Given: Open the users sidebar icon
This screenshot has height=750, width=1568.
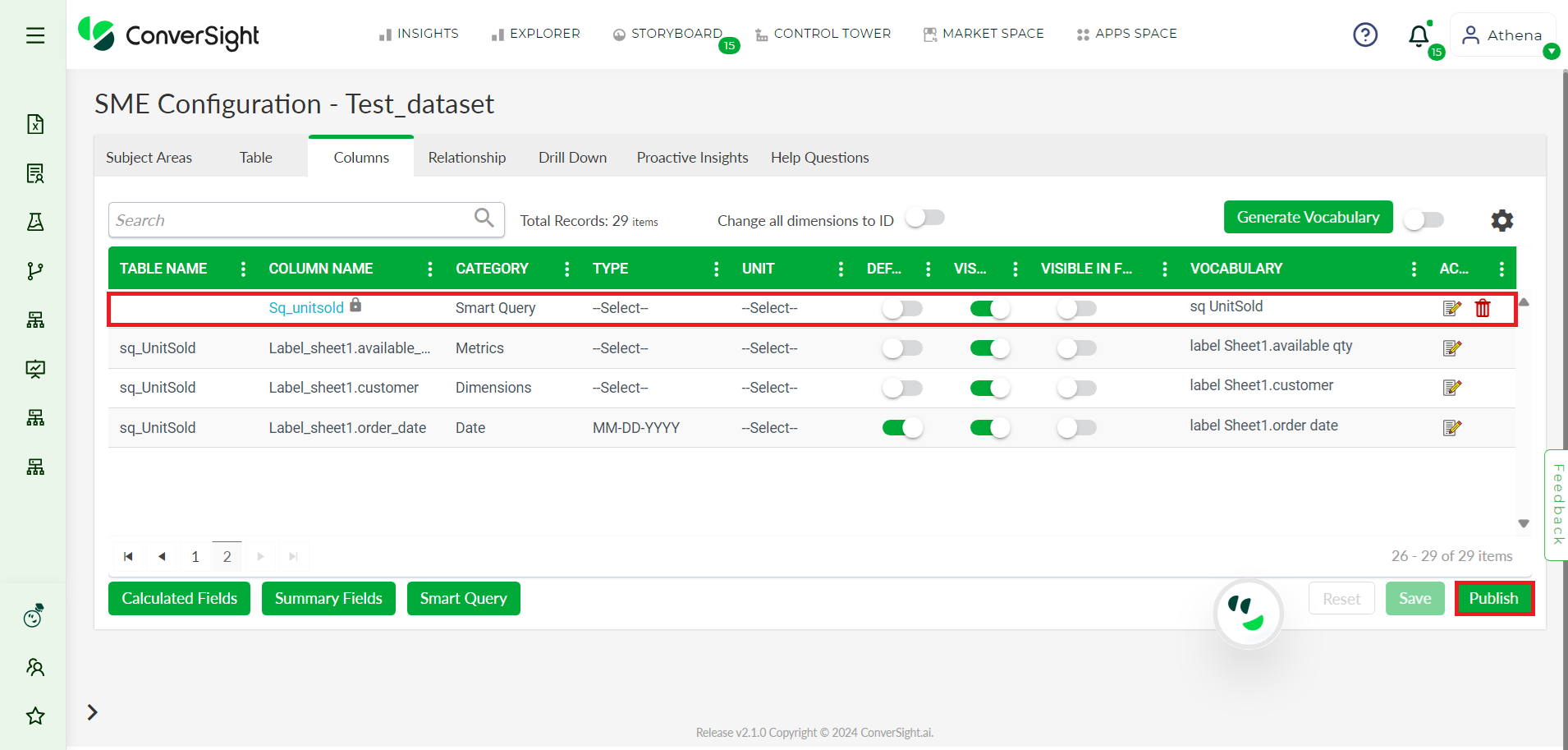Looking at the screenshot, I should click(x=35, y=667).
